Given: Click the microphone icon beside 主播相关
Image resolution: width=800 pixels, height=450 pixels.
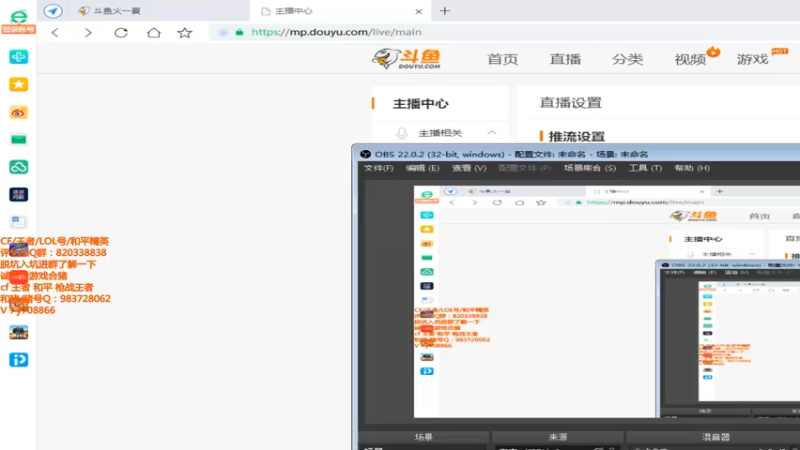Looking at the screenshot, I should [x=402, y=133].
